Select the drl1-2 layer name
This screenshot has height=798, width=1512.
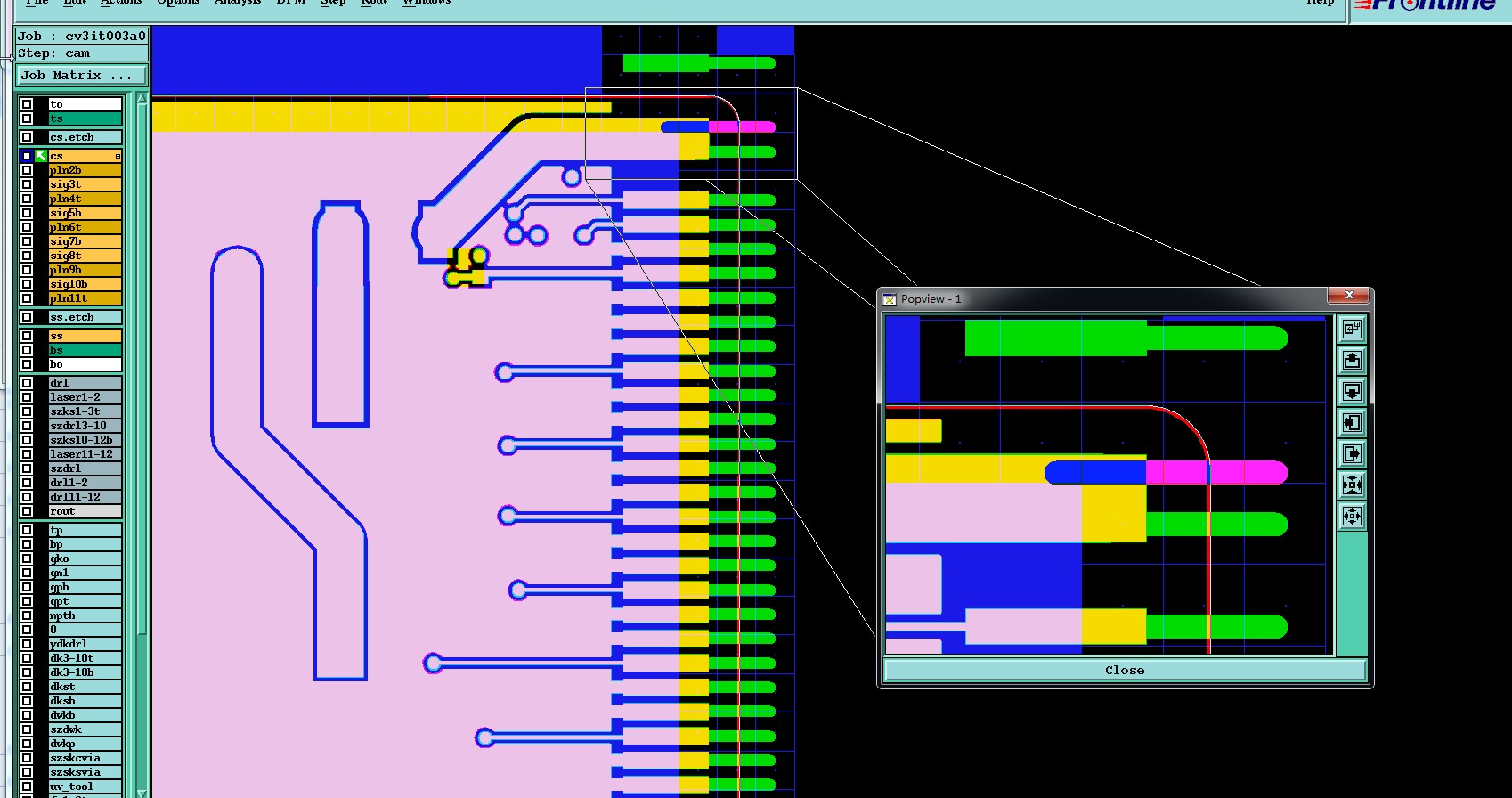(x=85, y=483)
